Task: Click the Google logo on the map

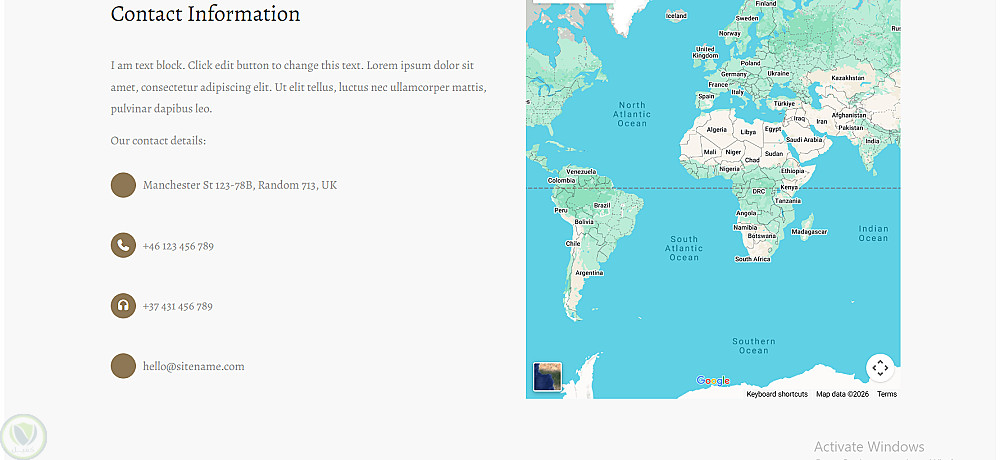Action: click(x=713, y=381)
